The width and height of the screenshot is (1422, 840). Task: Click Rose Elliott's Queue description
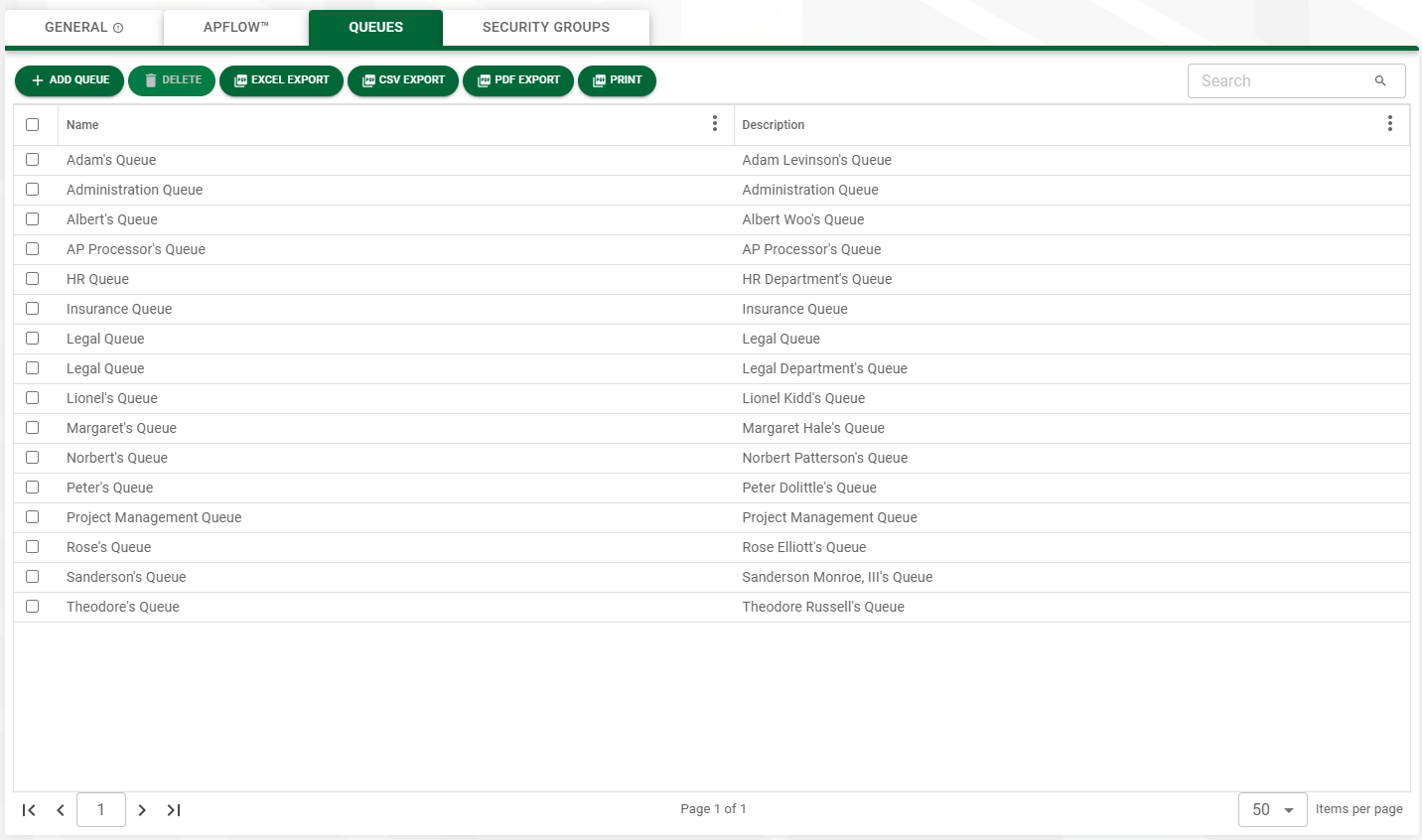click(x=804, y=547)
